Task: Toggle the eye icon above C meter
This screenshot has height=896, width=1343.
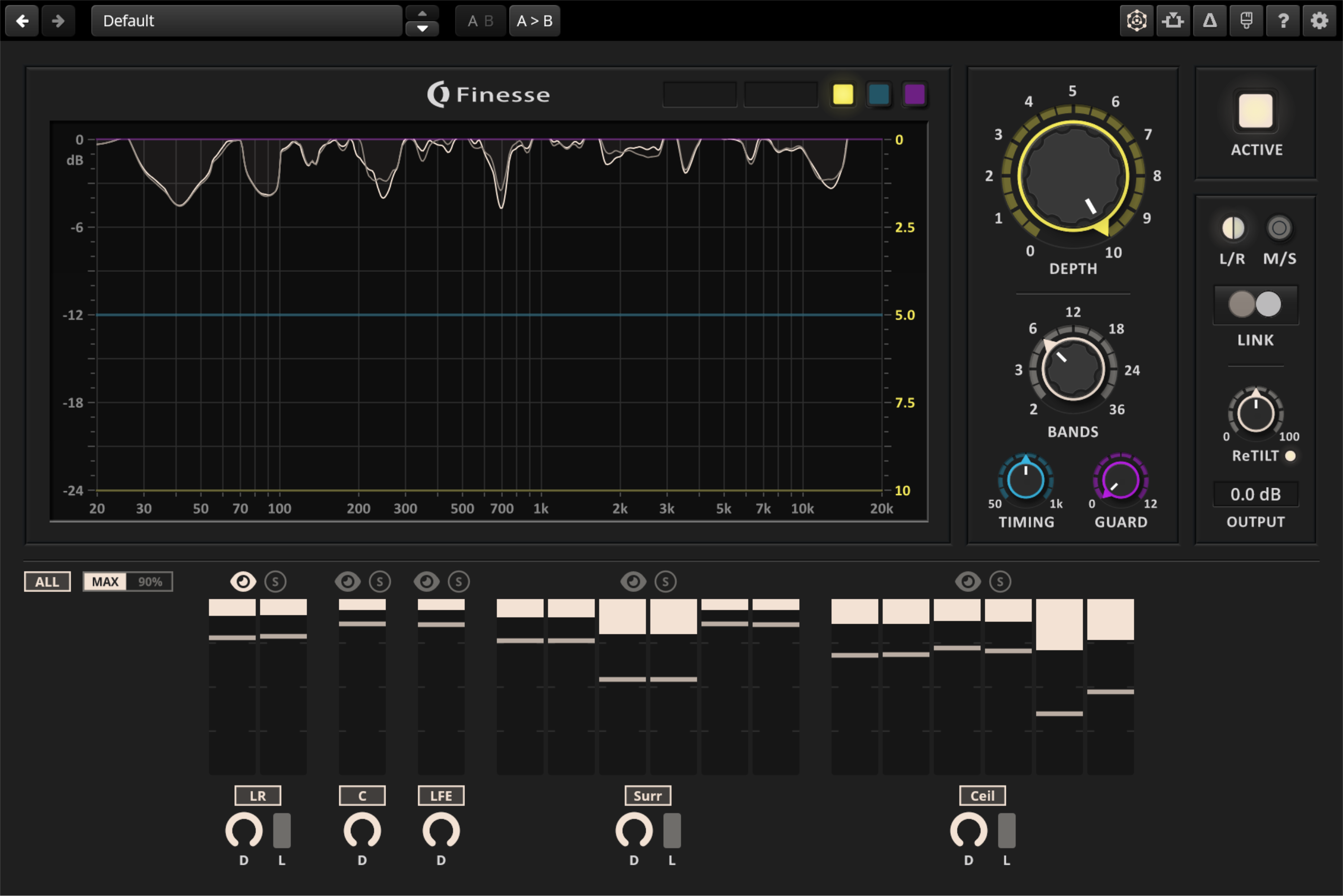Action: coord(347,582)
